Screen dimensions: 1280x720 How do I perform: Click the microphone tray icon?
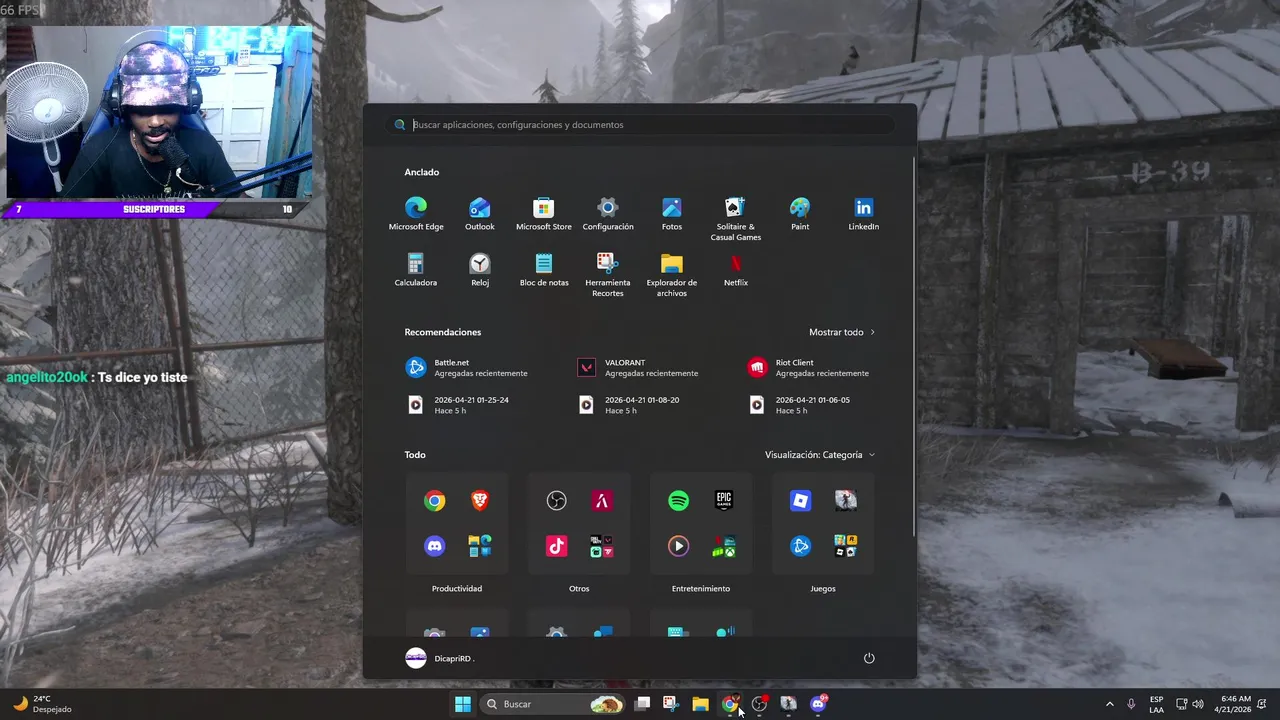tap(1131, 704)
